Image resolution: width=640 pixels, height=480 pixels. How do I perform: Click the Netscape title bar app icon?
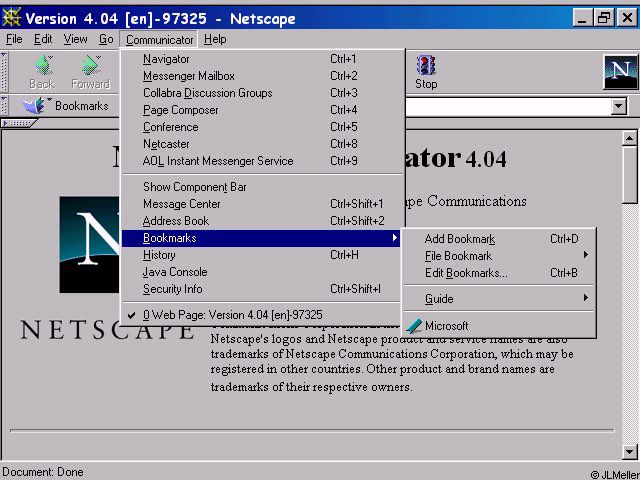(x=11, y=18)
